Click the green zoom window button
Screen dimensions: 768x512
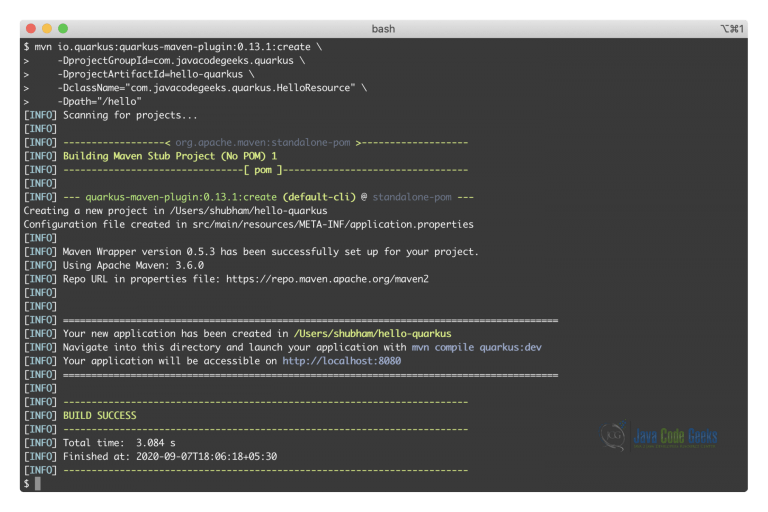[x=63, y=28]
